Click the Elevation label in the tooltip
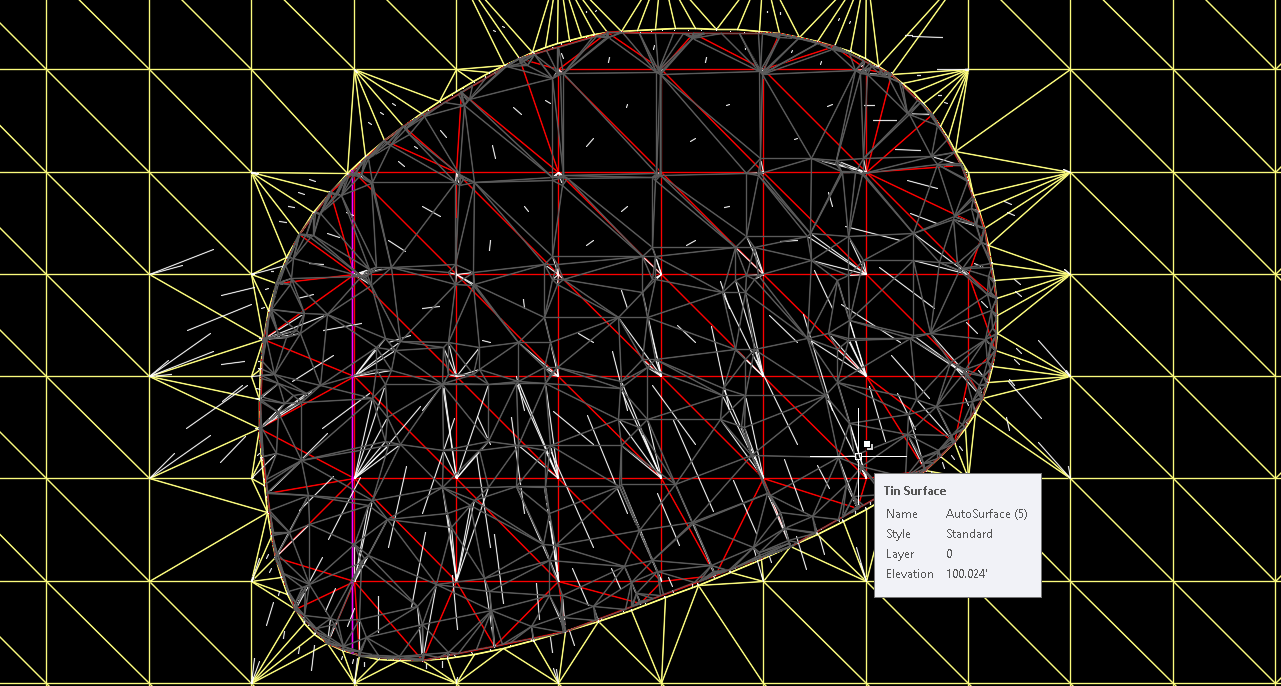Image resolution: width=1281 pixels, height=686 pixels. (x=907, y=573)
